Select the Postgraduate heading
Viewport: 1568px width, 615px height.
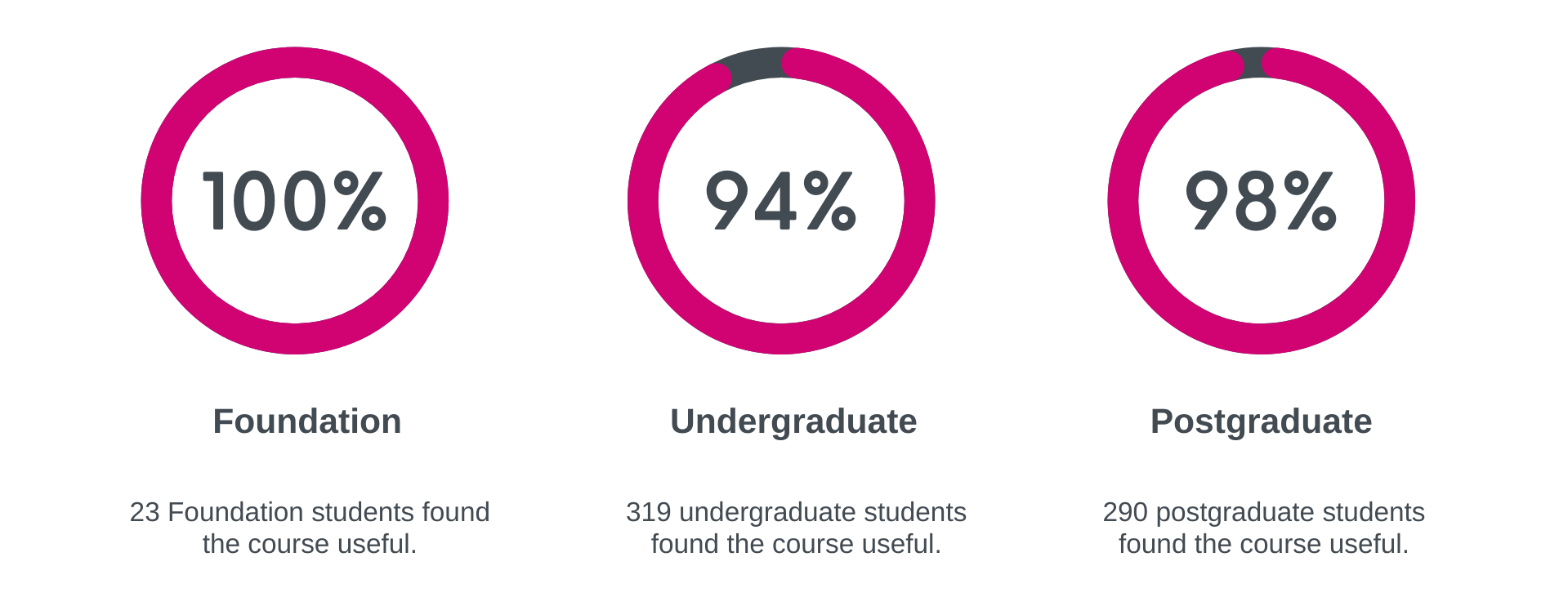coord(1261,421)
